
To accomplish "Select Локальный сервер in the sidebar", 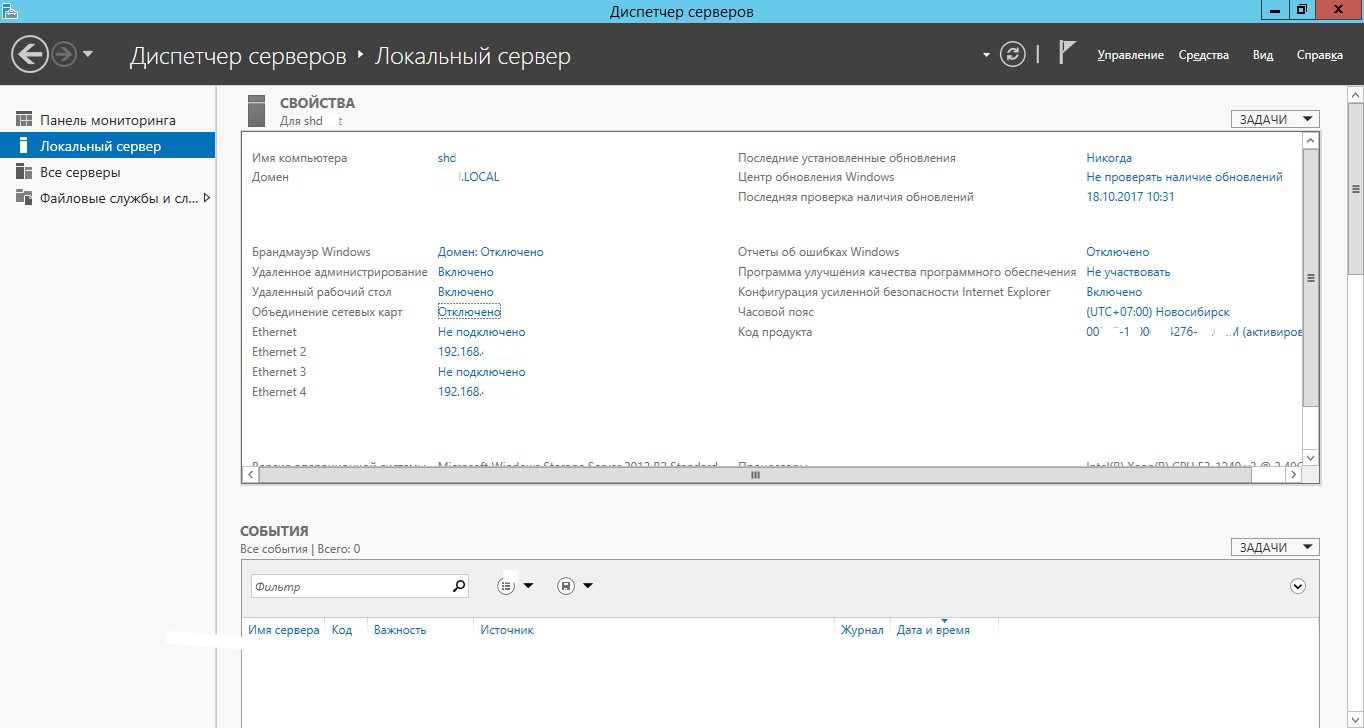I will click(107, 146).
